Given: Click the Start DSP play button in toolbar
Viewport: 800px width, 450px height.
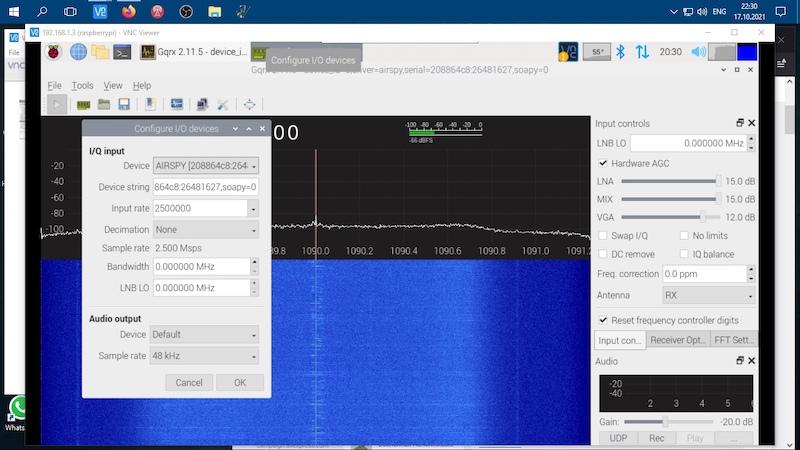Looking at the screenshot, I should pyautogui.click(x=57, y=104).
